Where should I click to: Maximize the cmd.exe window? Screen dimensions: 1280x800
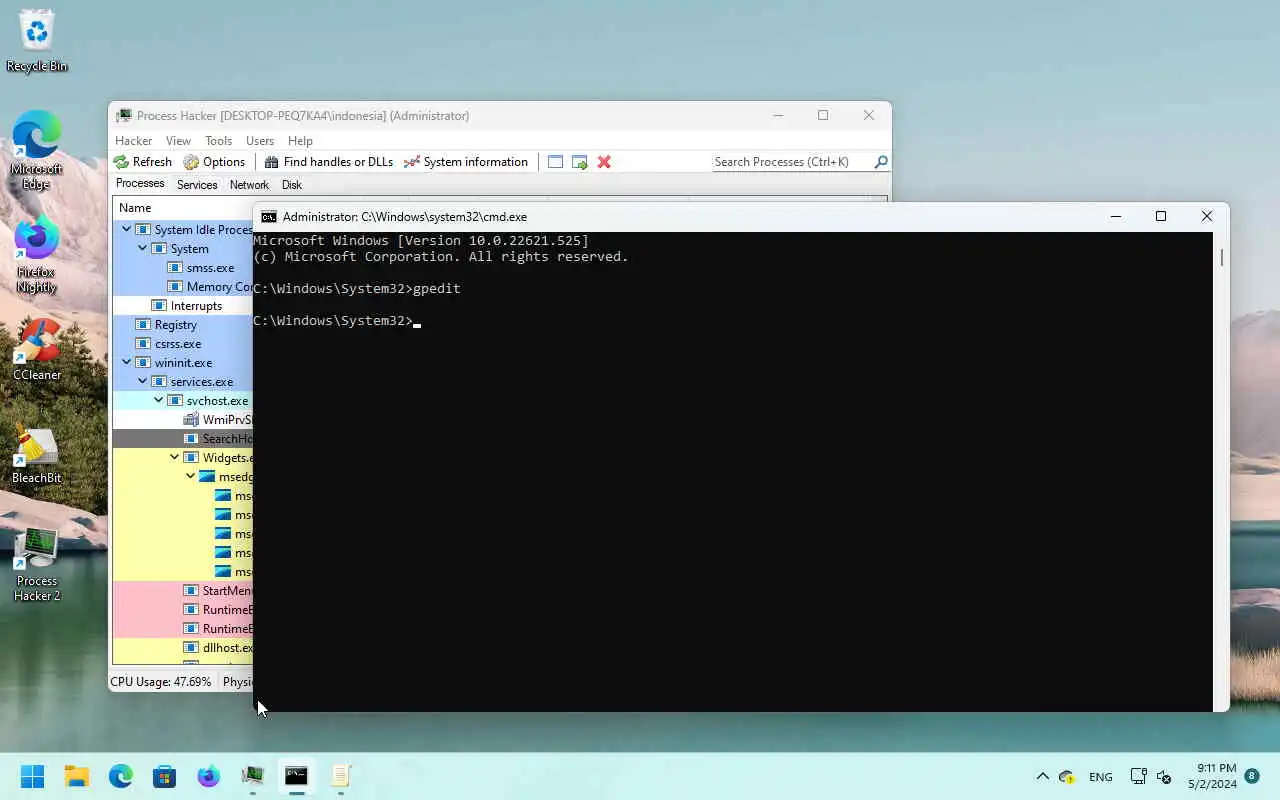1161,217
